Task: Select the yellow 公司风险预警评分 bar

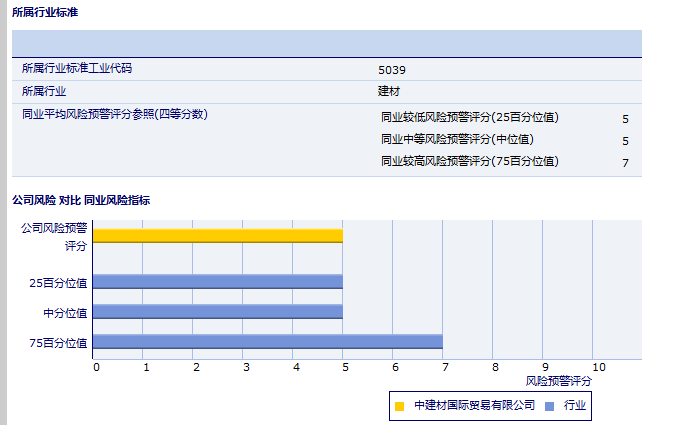Action: click(218, 235)
